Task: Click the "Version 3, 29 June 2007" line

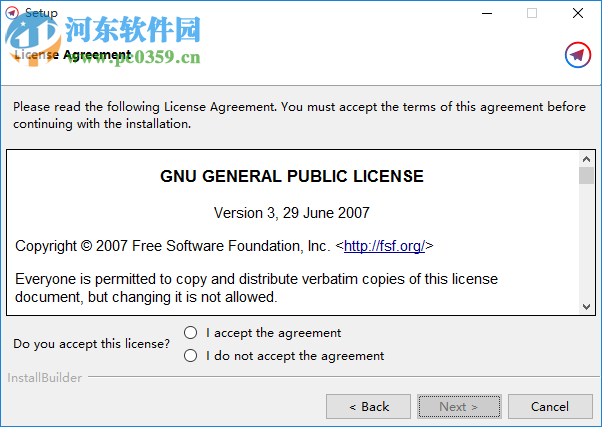Action: pos(292,213)
